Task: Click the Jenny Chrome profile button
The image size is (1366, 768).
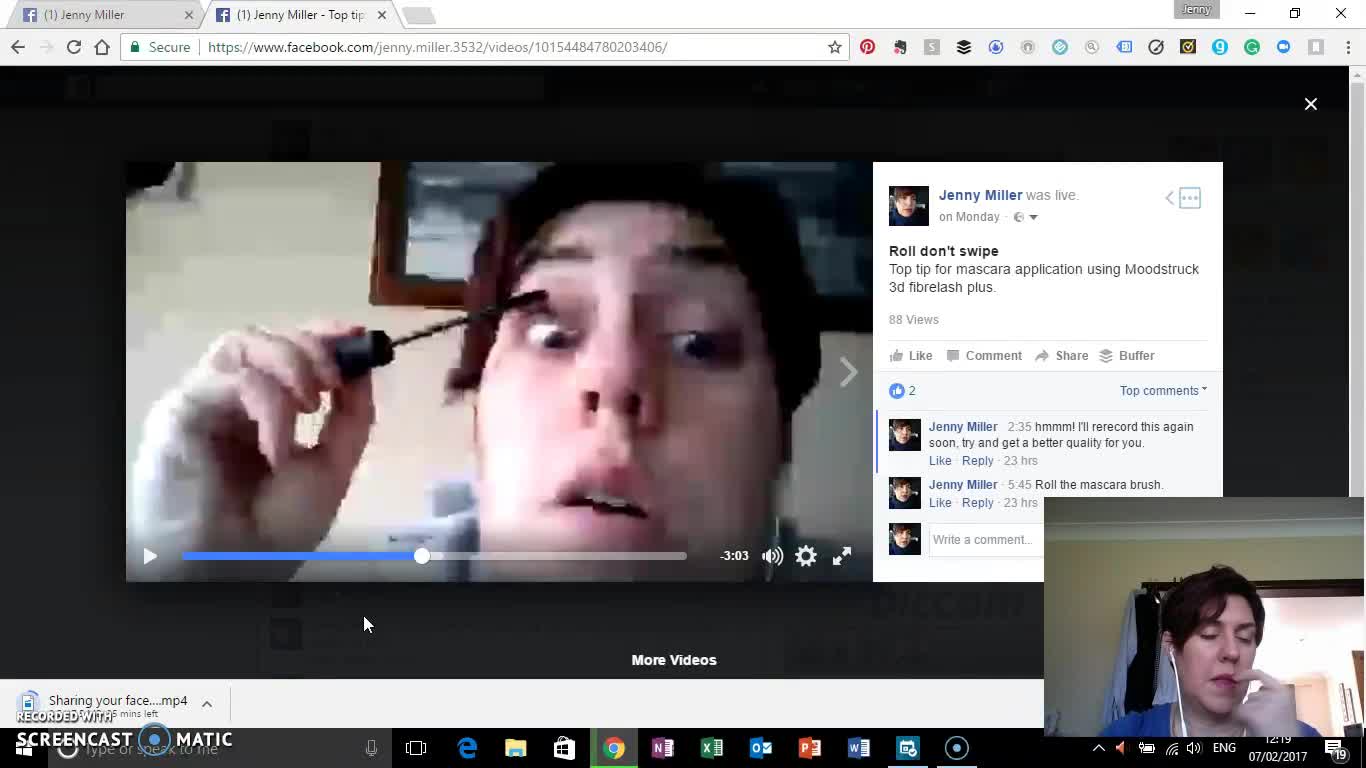Action: point(1197,10)
